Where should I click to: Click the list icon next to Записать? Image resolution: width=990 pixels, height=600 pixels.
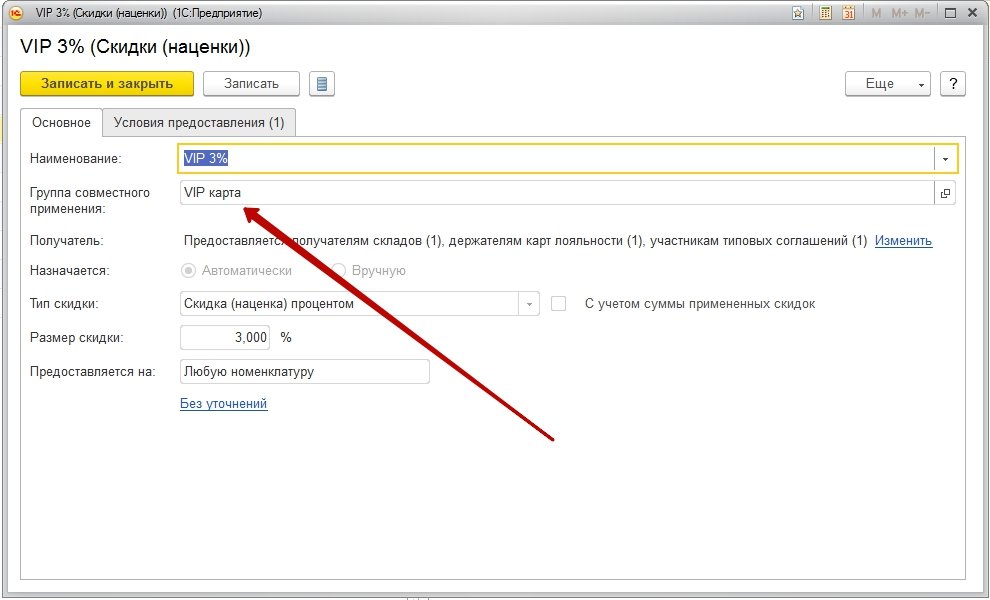(x=321, y=84)
